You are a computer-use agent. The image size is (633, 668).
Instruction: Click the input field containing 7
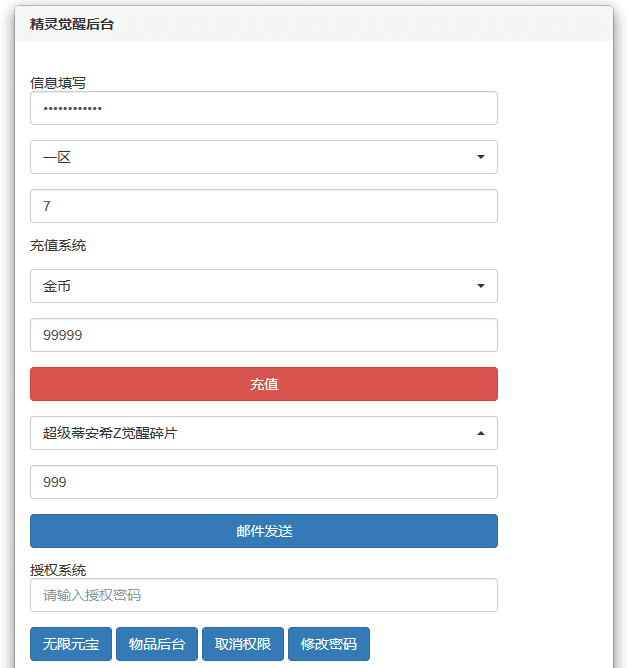(263, 206)
